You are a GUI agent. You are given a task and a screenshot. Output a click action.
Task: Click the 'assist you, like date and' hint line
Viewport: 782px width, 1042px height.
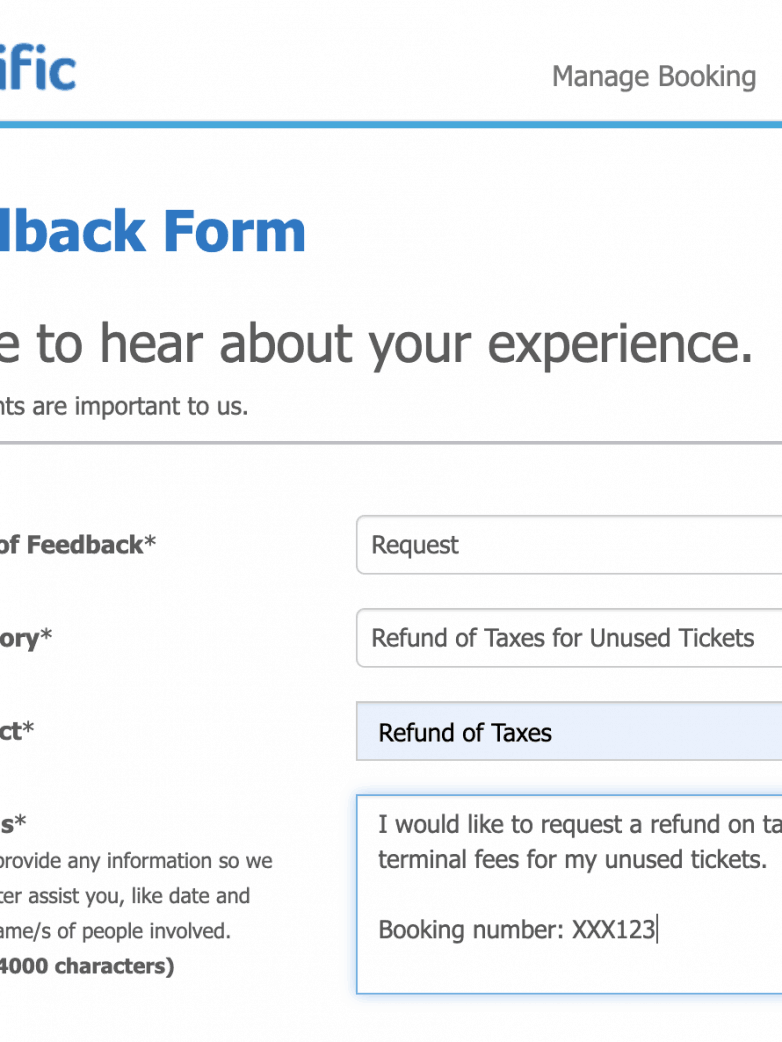[125, 896]
